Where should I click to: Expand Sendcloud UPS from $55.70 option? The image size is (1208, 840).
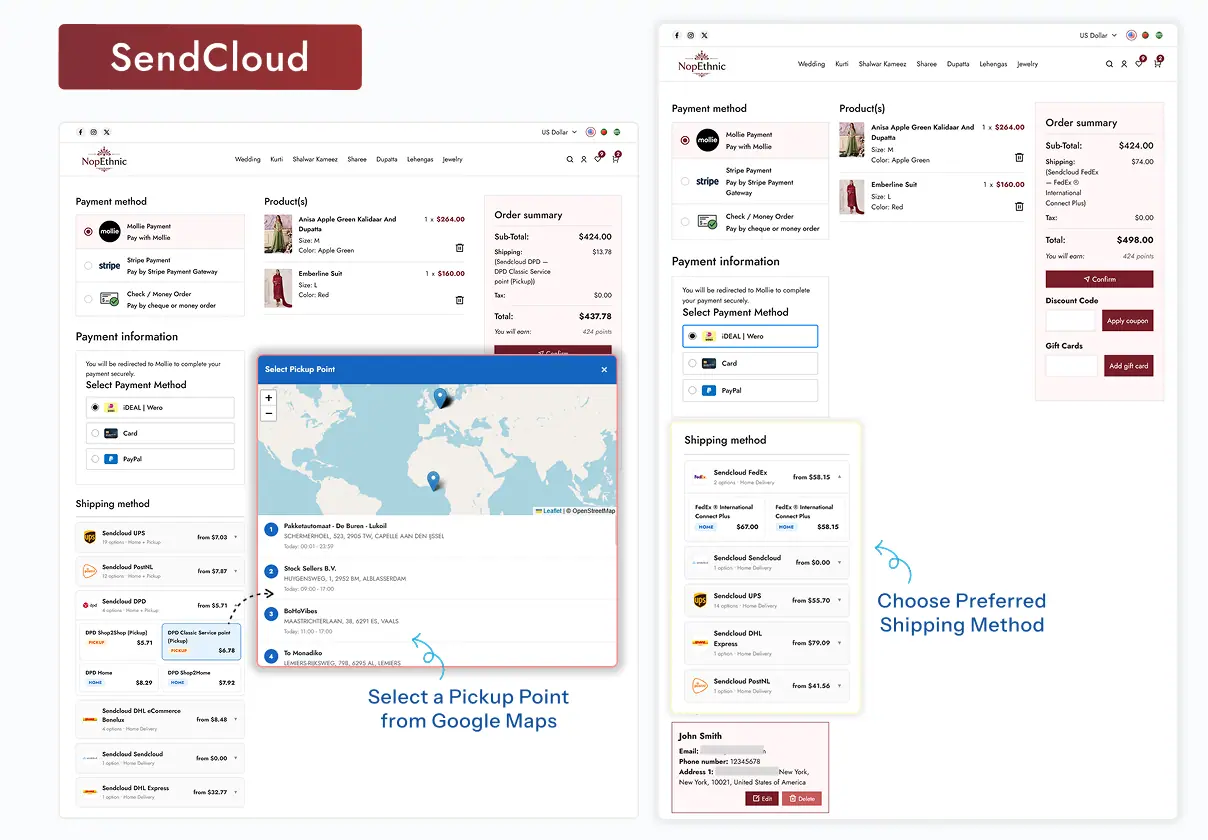[x=767, y=600]
